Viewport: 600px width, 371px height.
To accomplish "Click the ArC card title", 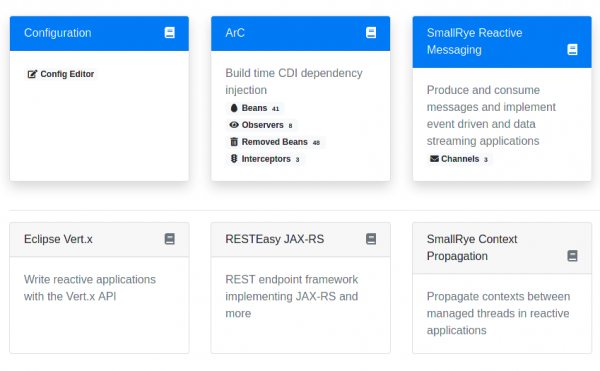I will [235, 33].
